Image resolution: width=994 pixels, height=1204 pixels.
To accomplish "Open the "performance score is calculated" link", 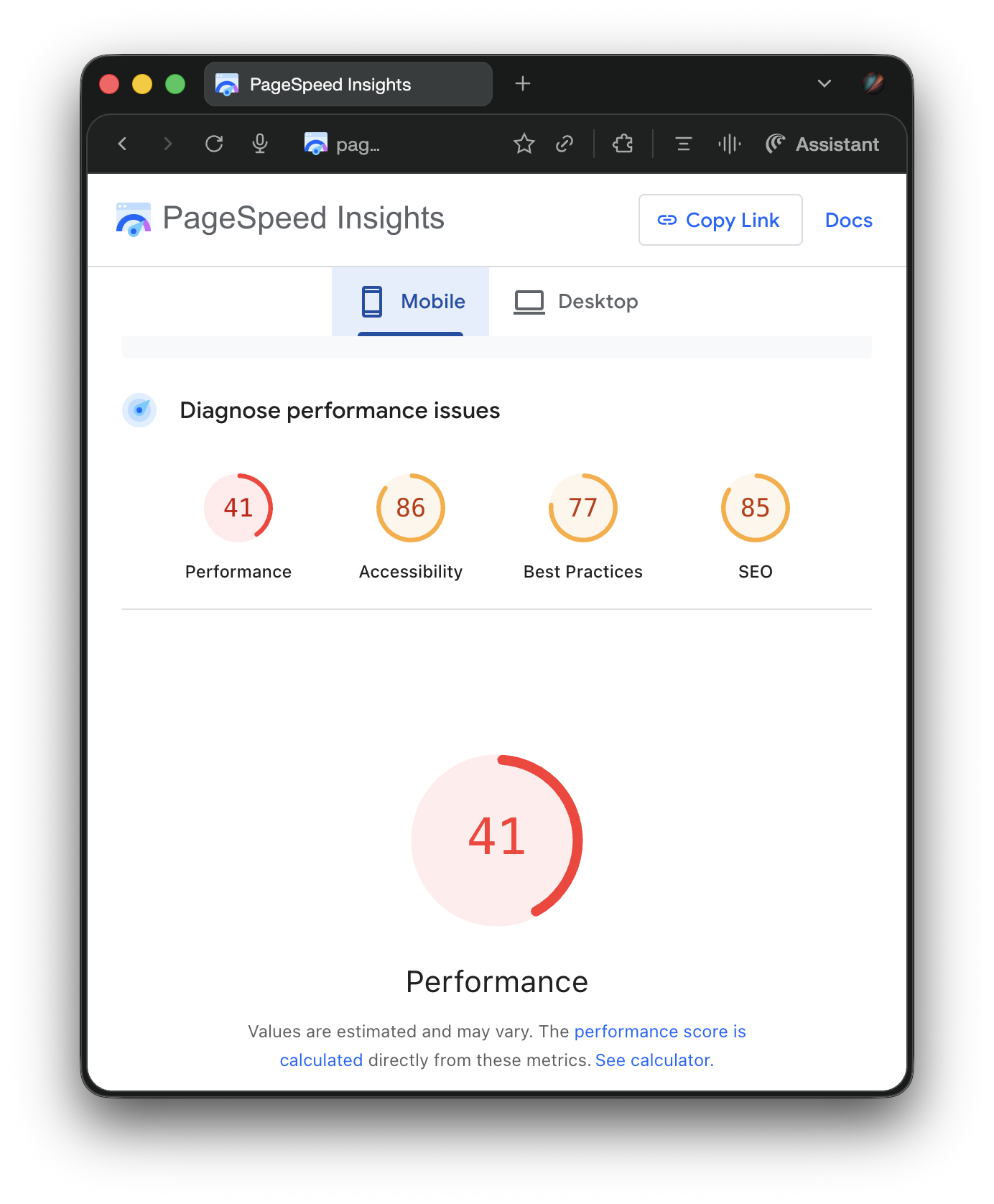I will click(x=660, y=1032).
